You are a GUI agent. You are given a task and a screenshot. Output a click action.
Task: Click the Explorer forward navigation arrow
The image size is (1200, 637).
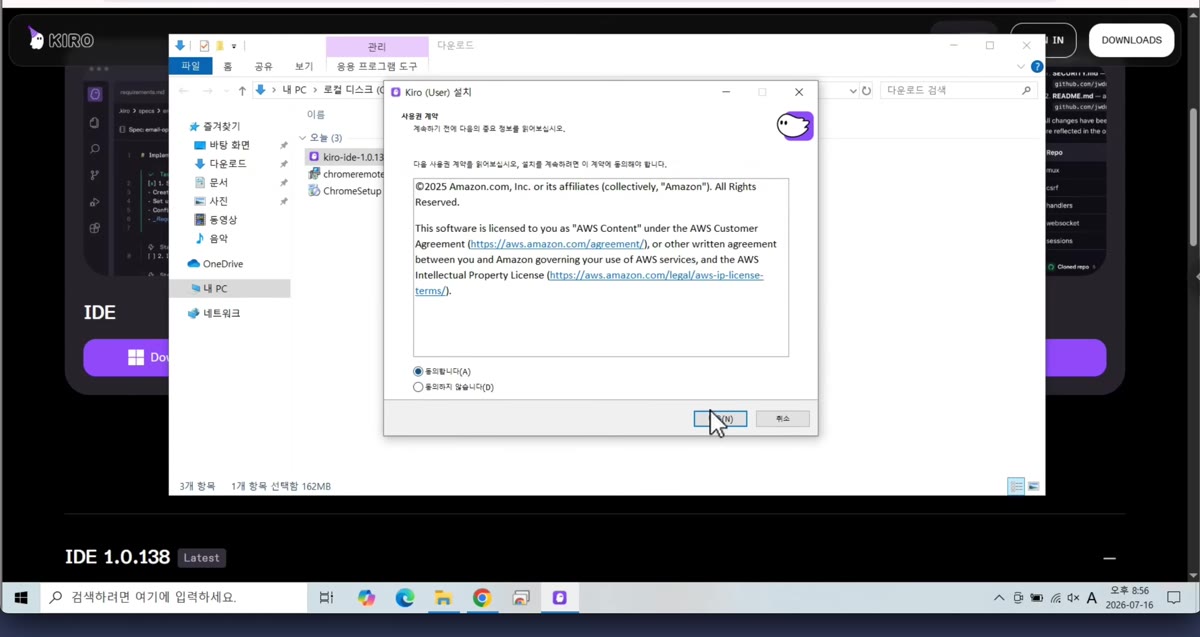point(206,90)
